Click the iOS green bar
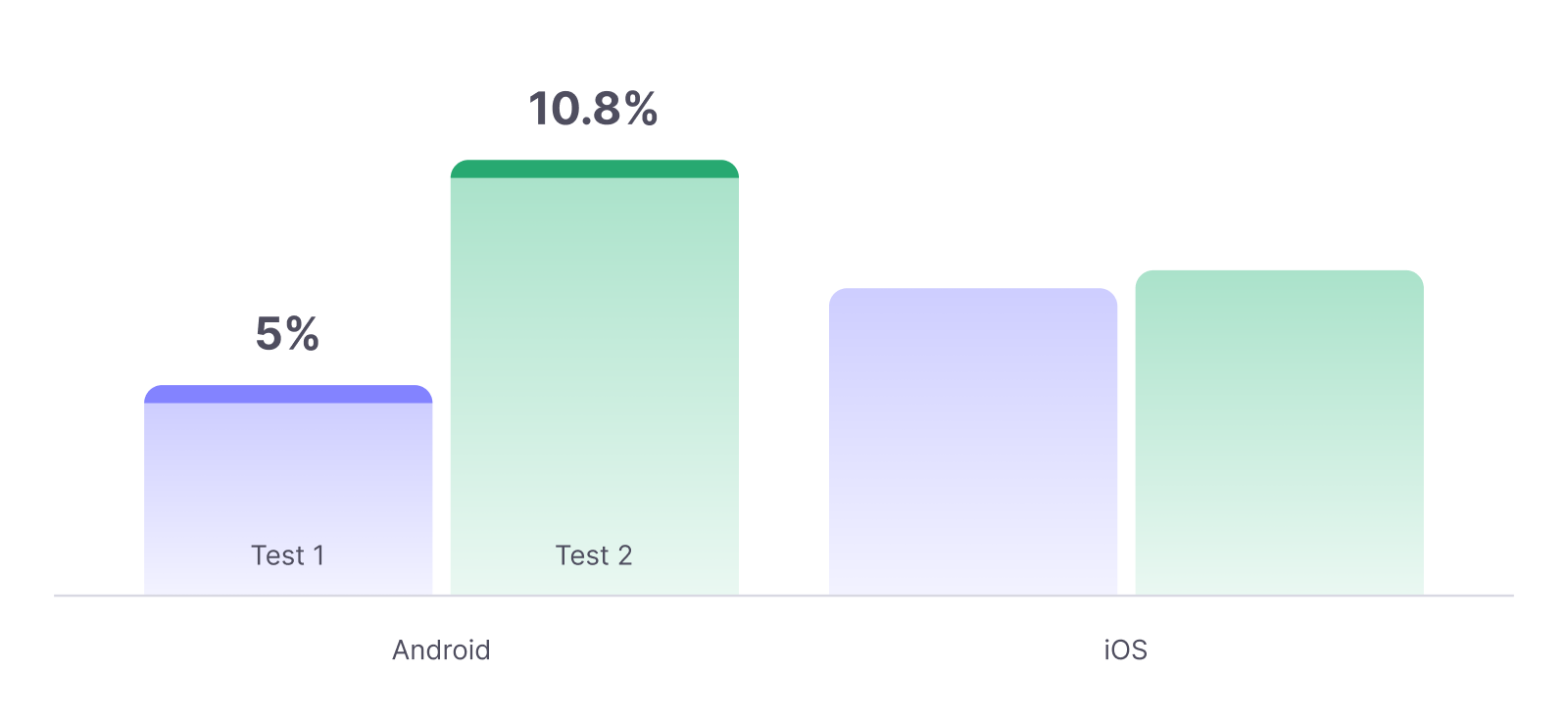 1279,431
